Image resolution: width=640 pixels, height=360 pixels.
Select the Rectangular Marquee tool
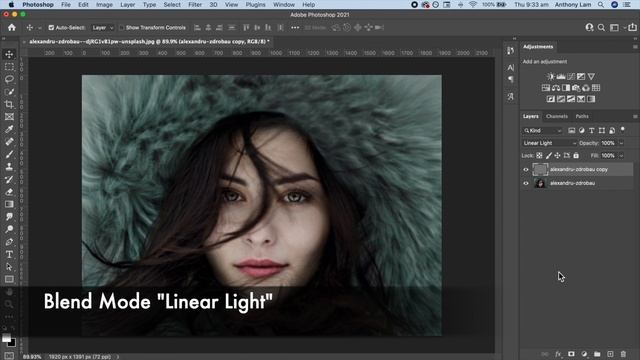pyautogui.click(x=9, y=67)
